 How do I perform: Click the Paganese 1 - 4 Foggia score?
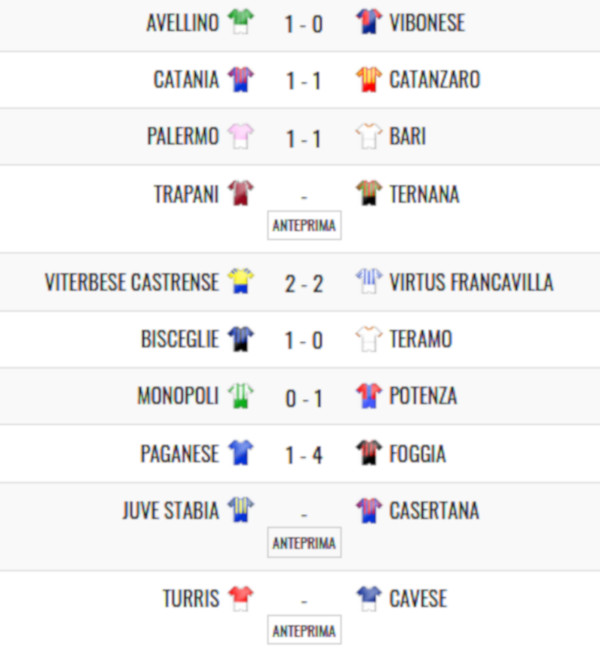point(304,455)
